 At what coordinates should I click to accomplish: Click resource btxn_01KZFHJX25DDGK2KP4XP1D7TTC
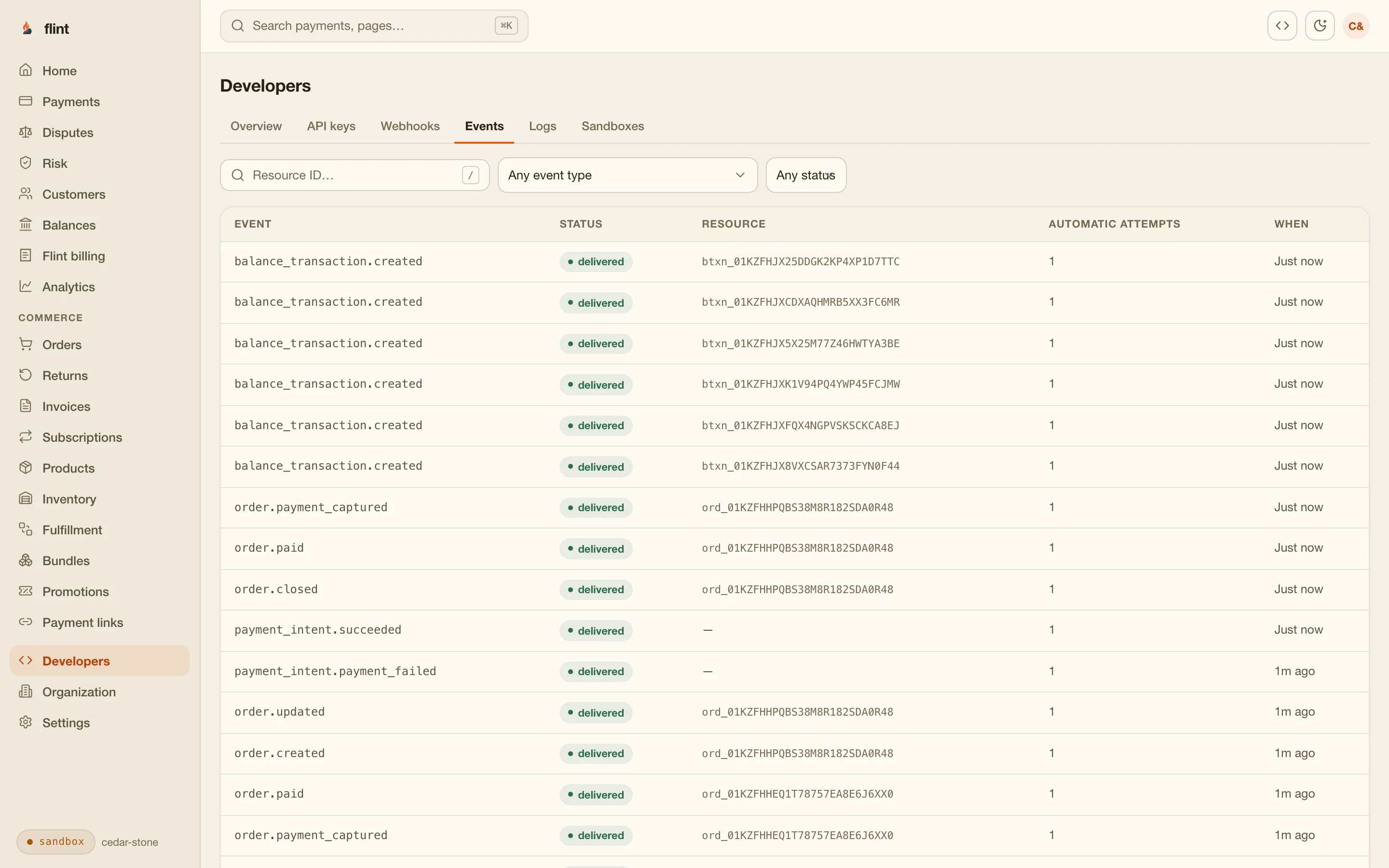point(801,261)
